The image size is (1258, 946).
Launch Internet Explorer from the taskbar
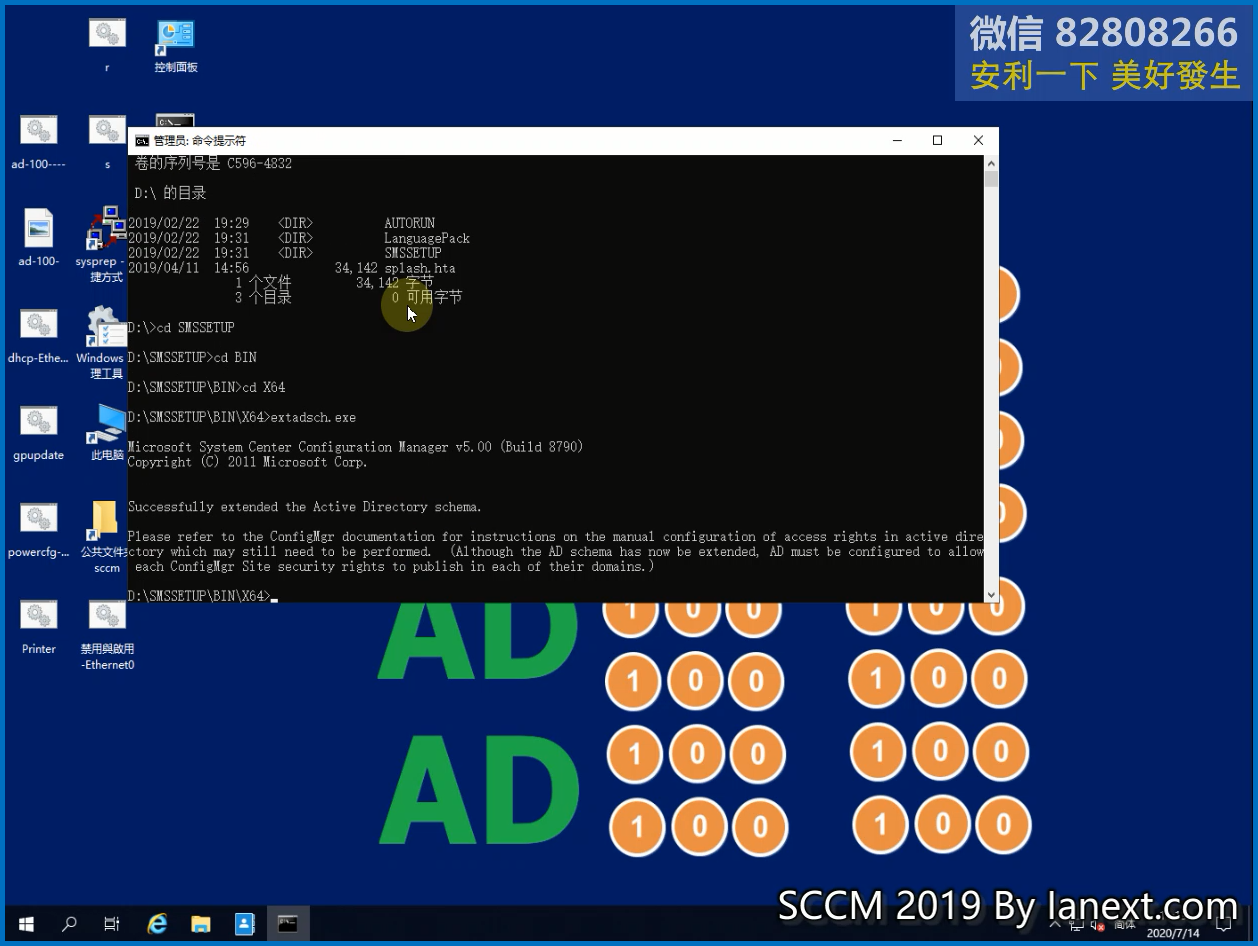(x=157, y=924)
